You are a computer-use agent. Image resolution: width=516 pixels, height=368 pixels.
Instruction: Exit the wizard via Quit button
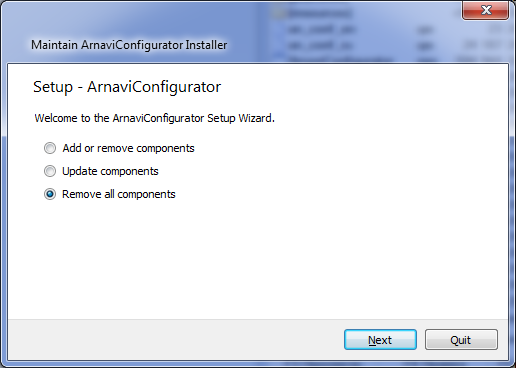(x=461, y=340)
